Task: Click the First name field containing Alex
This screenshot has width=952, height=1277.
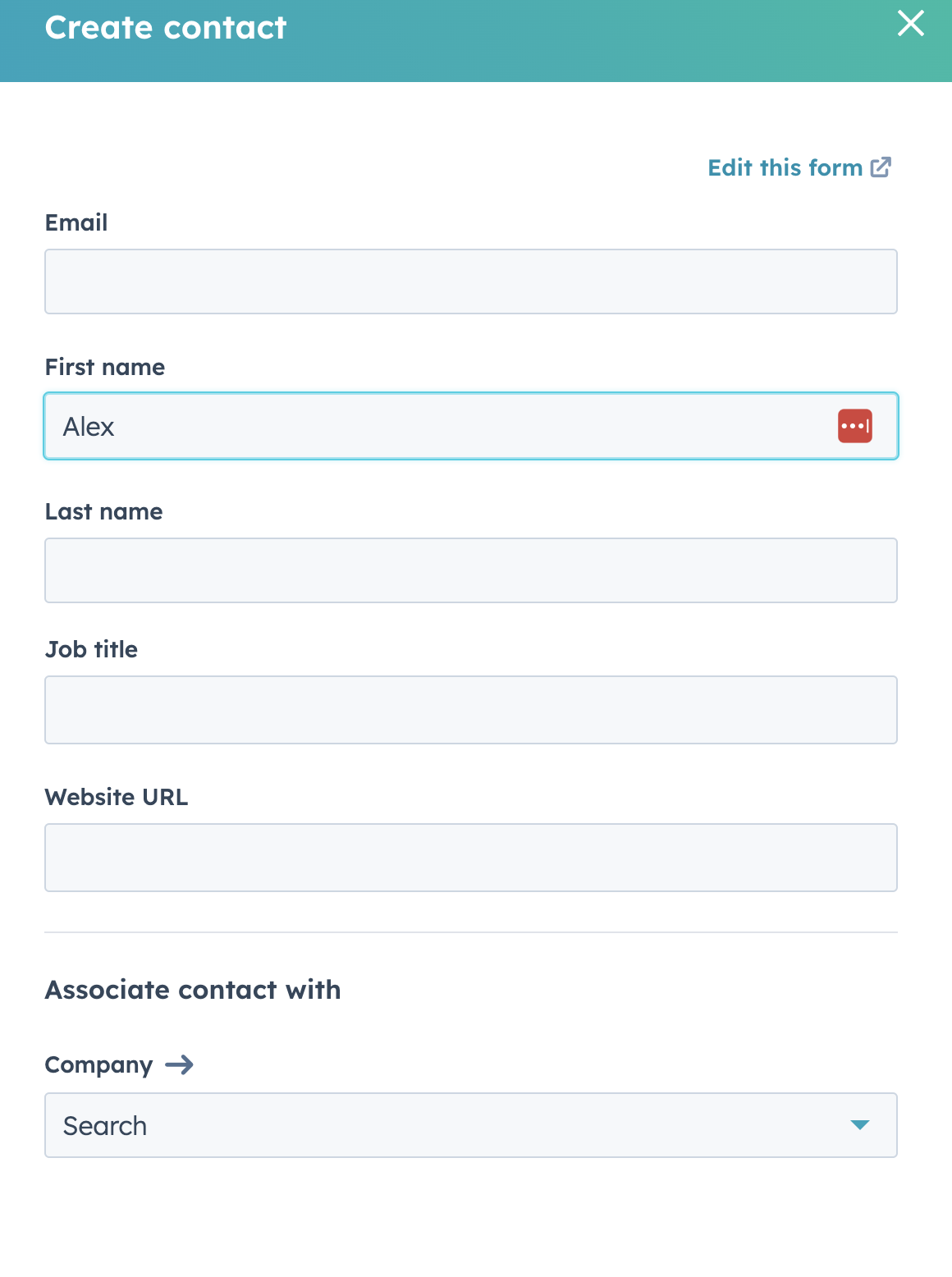Action: tap(471, 426)
